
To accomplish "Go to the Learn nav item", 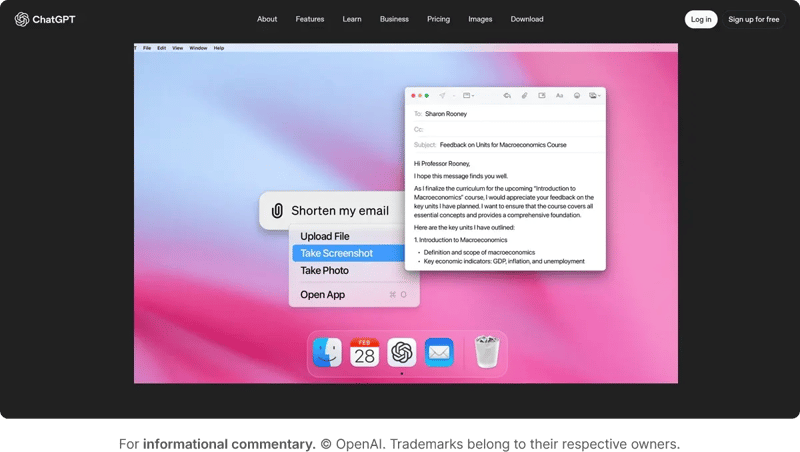I will point(352,19).
